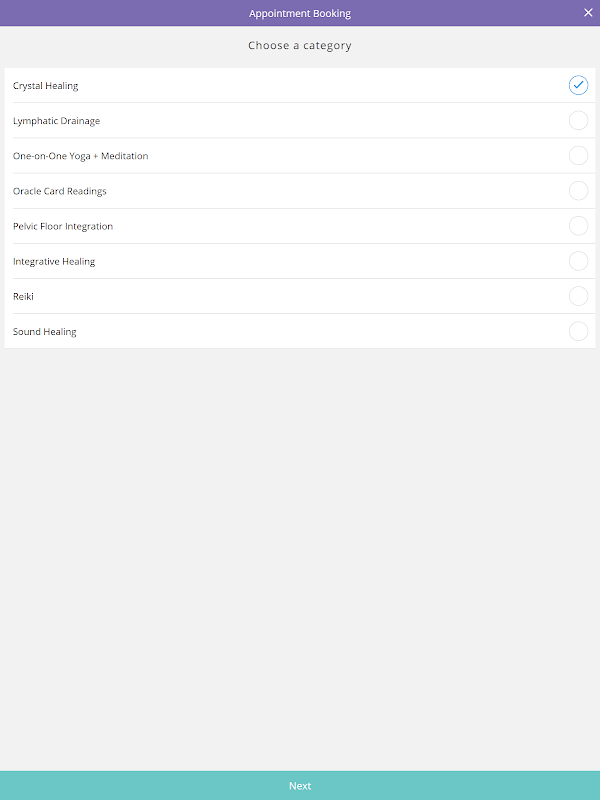Choose Oracle Card Readings list item text
Viewport: 600px width, 800px height.
point(59,191)
